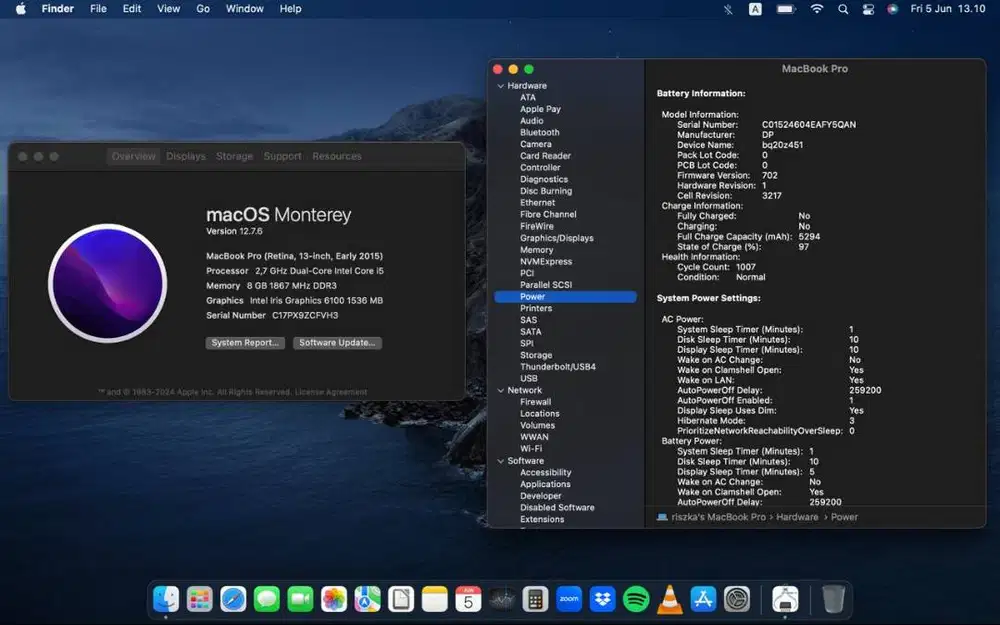Open Spotlight search in the menu bar
The height and width of the screenshot is (625, 1000).
coord(843,9)
